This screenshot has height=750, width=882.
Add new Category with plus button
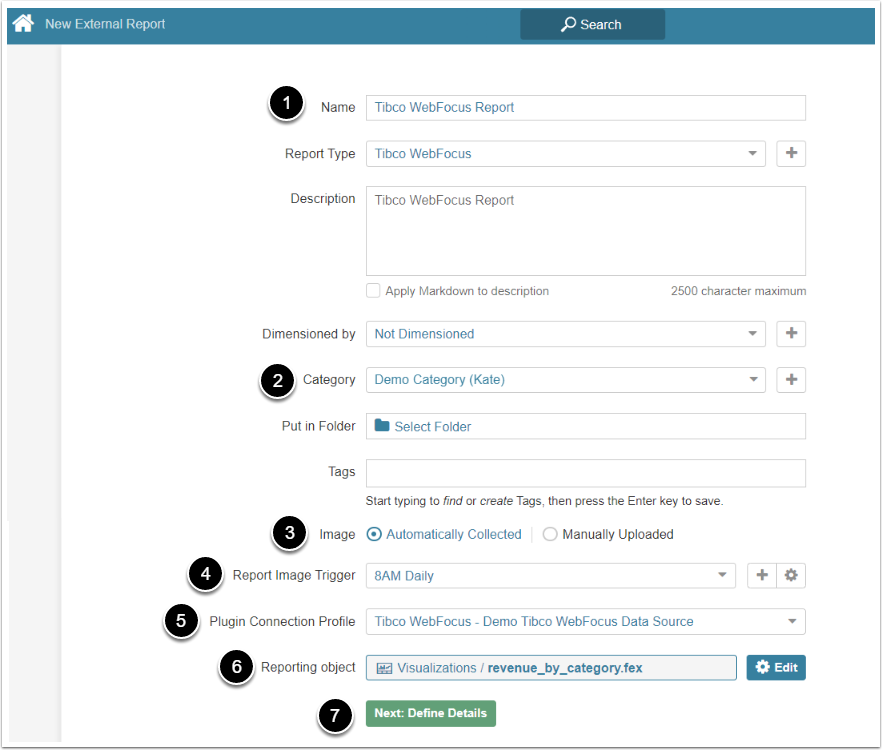(x=791, y=380)
